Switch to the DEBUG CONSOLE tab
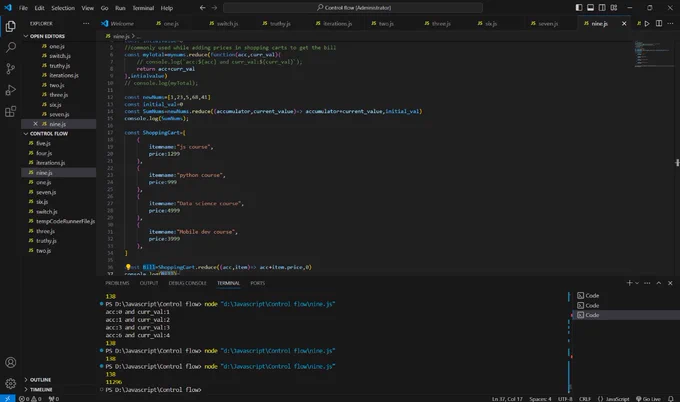This screenshot has height=402, width=680. (x=187, y=283)
